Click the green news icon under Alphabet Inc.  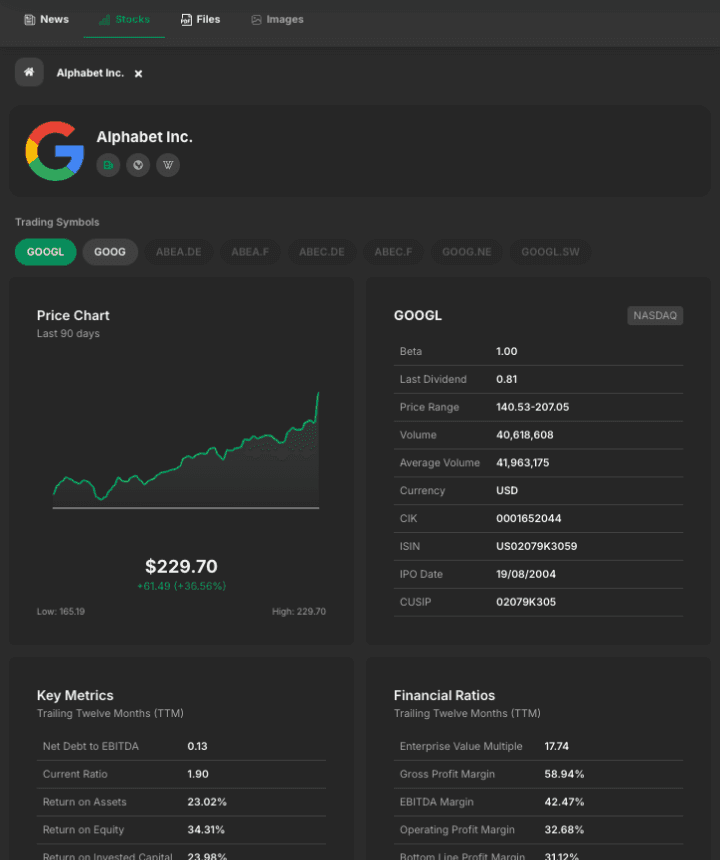click(x=108, y=165)
